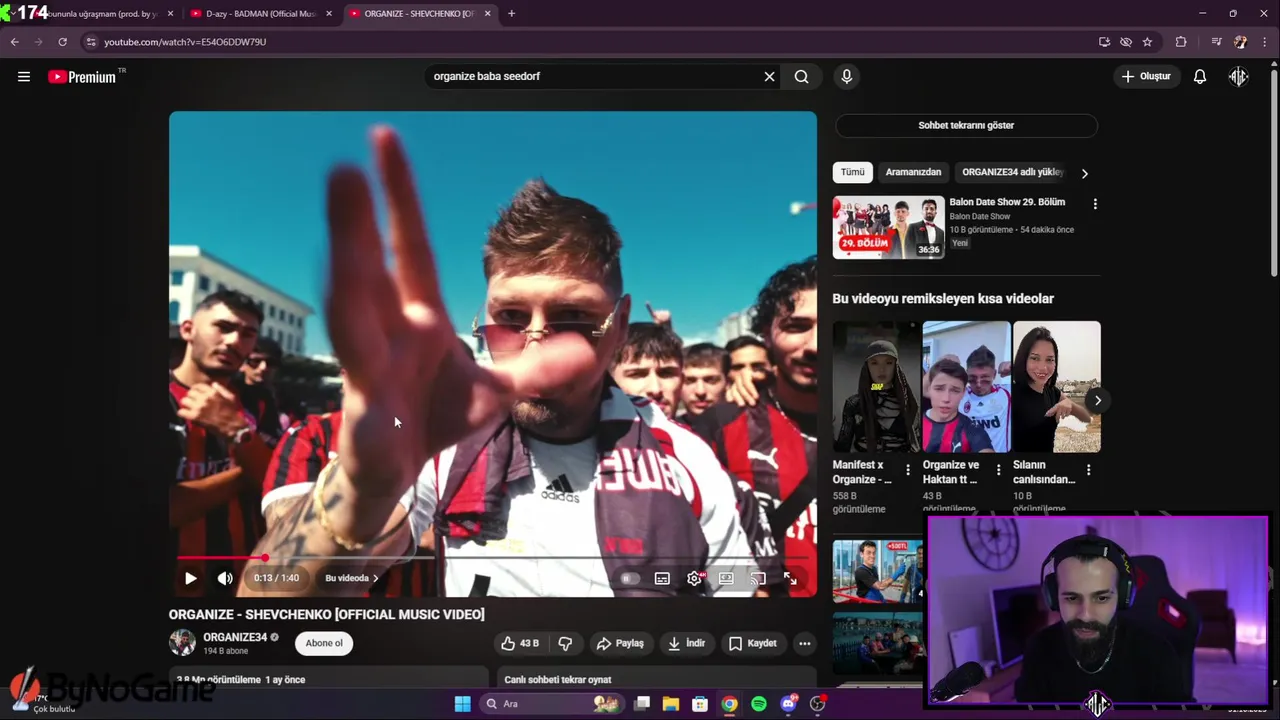
Task: Open the 'Manifest x Organize' short
Action: (875, 387)
